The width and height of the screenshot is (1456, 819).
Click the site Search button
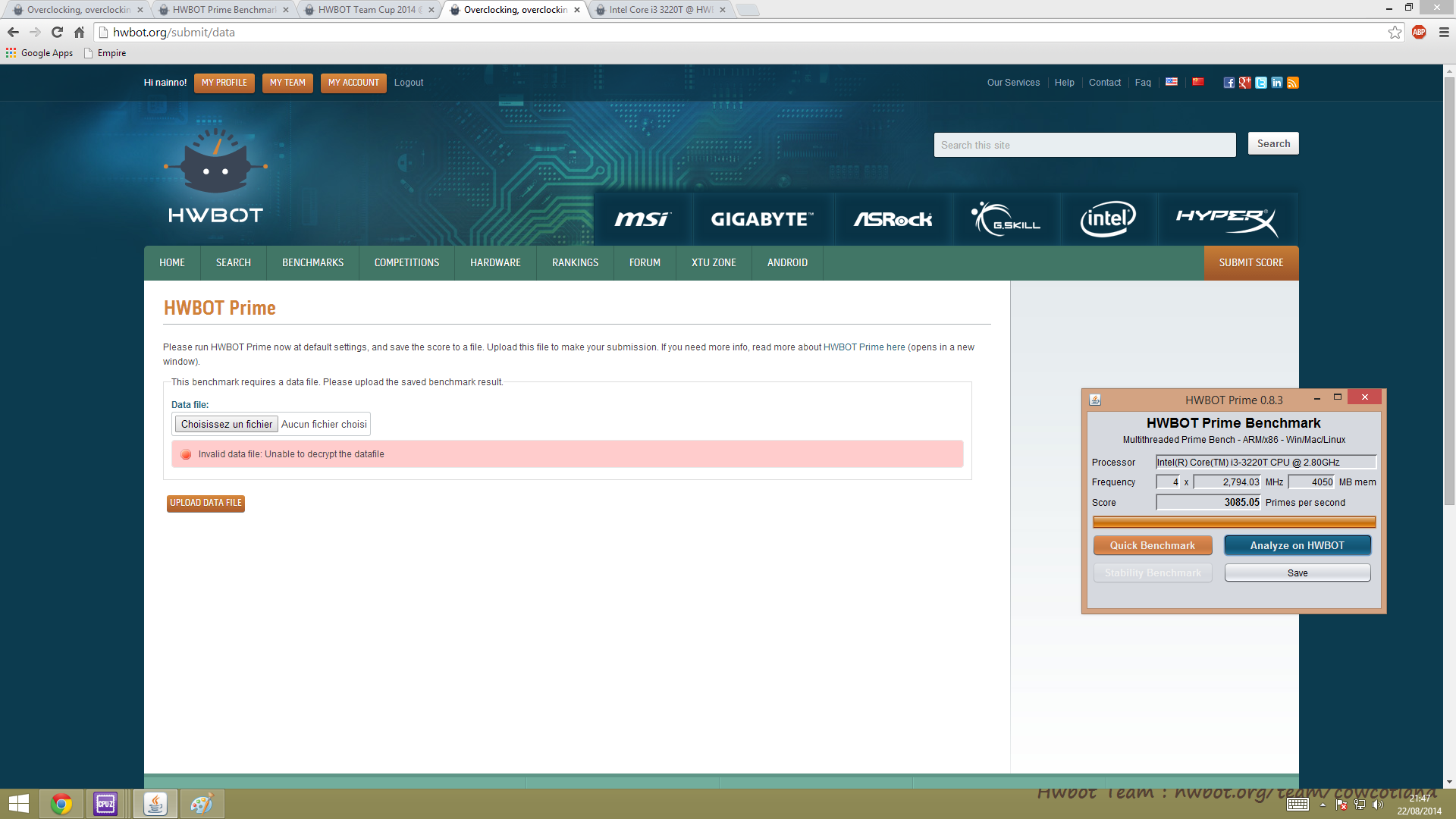coord(1273,143)
